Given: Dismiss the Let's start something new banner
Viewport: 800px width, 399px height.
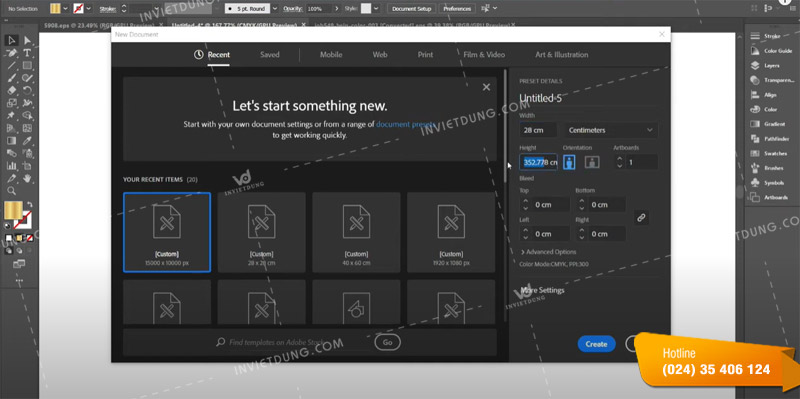Looking at the screenshot, I should click(486, 87).
